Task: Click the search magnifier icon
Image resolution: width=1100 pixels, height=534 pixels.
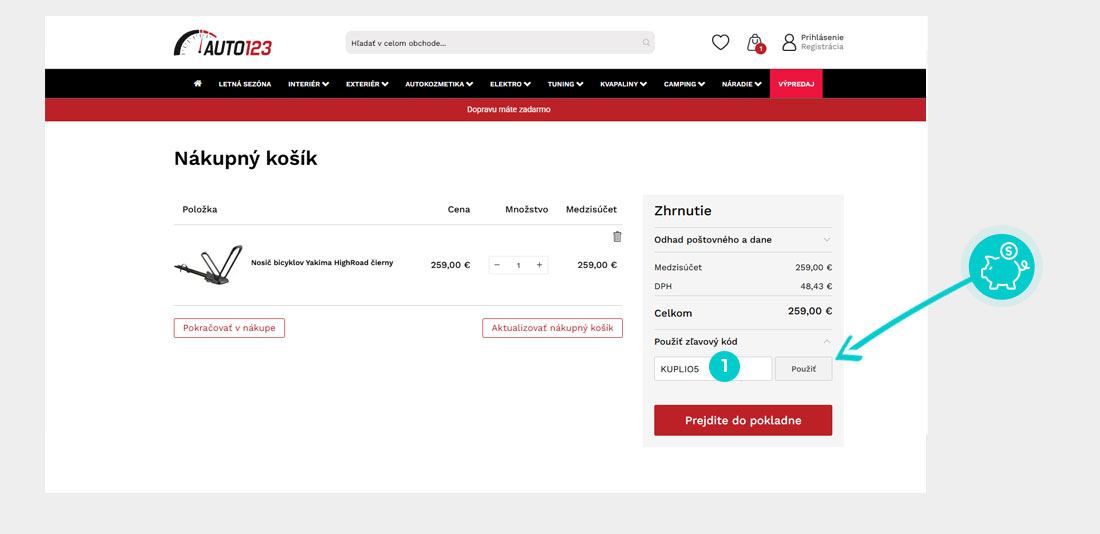Action: point(646,43)
